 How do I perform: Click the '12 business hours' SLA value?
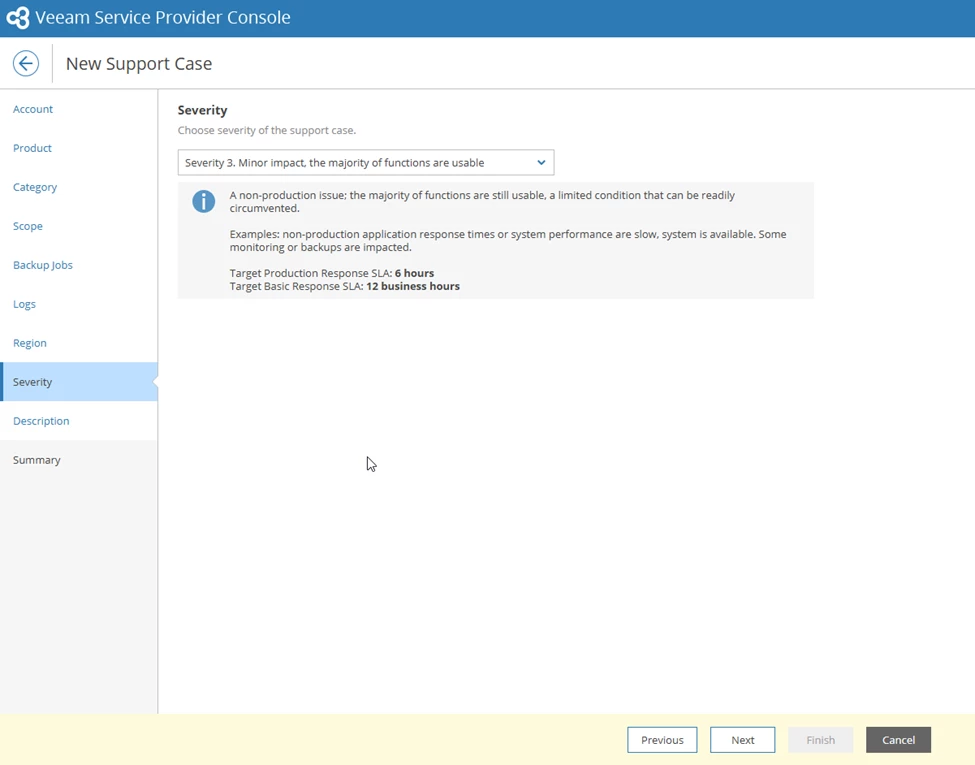click(413, 286)
